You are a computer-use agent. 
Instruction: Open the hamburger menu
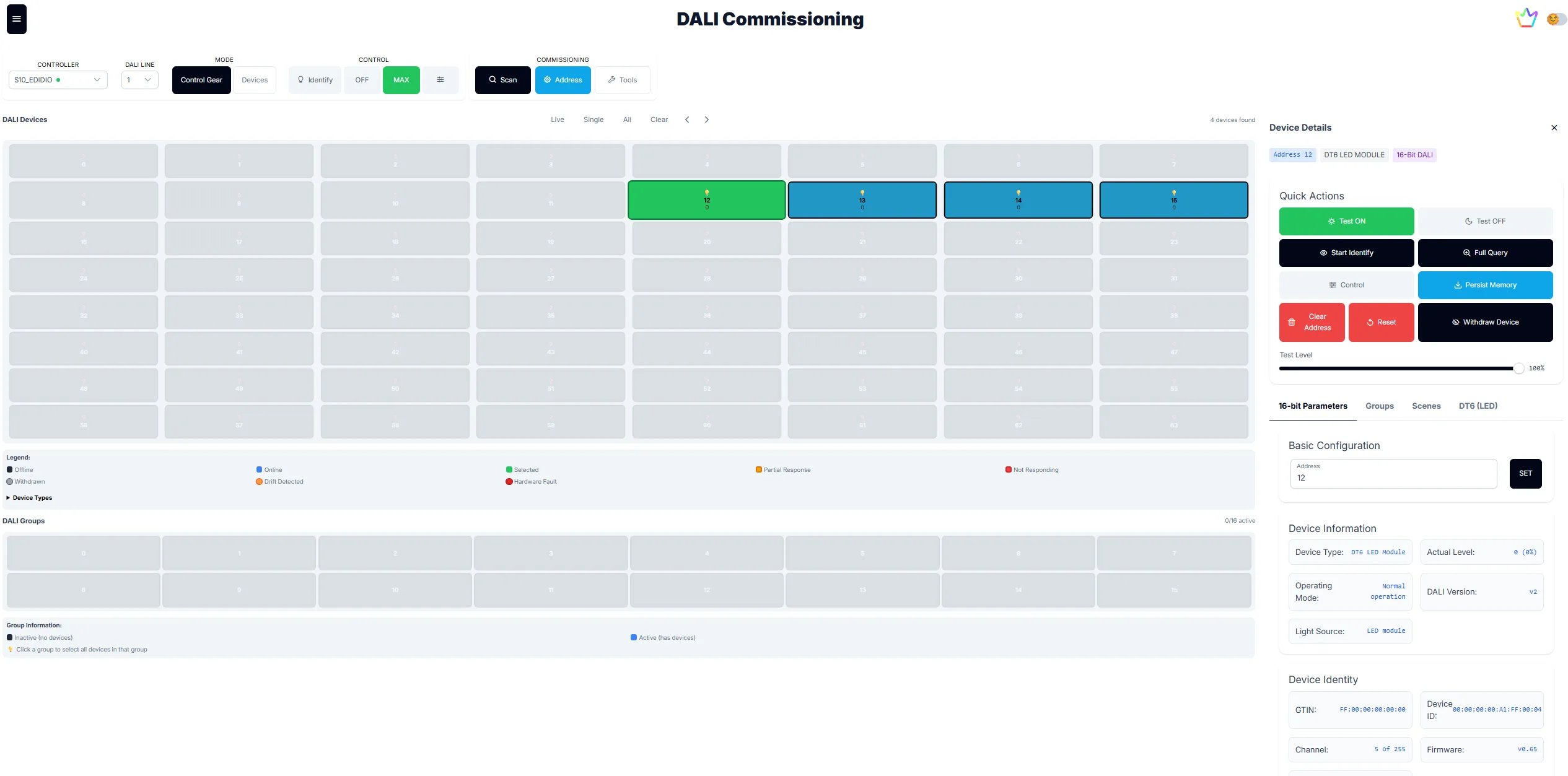(x=17, y=19)
